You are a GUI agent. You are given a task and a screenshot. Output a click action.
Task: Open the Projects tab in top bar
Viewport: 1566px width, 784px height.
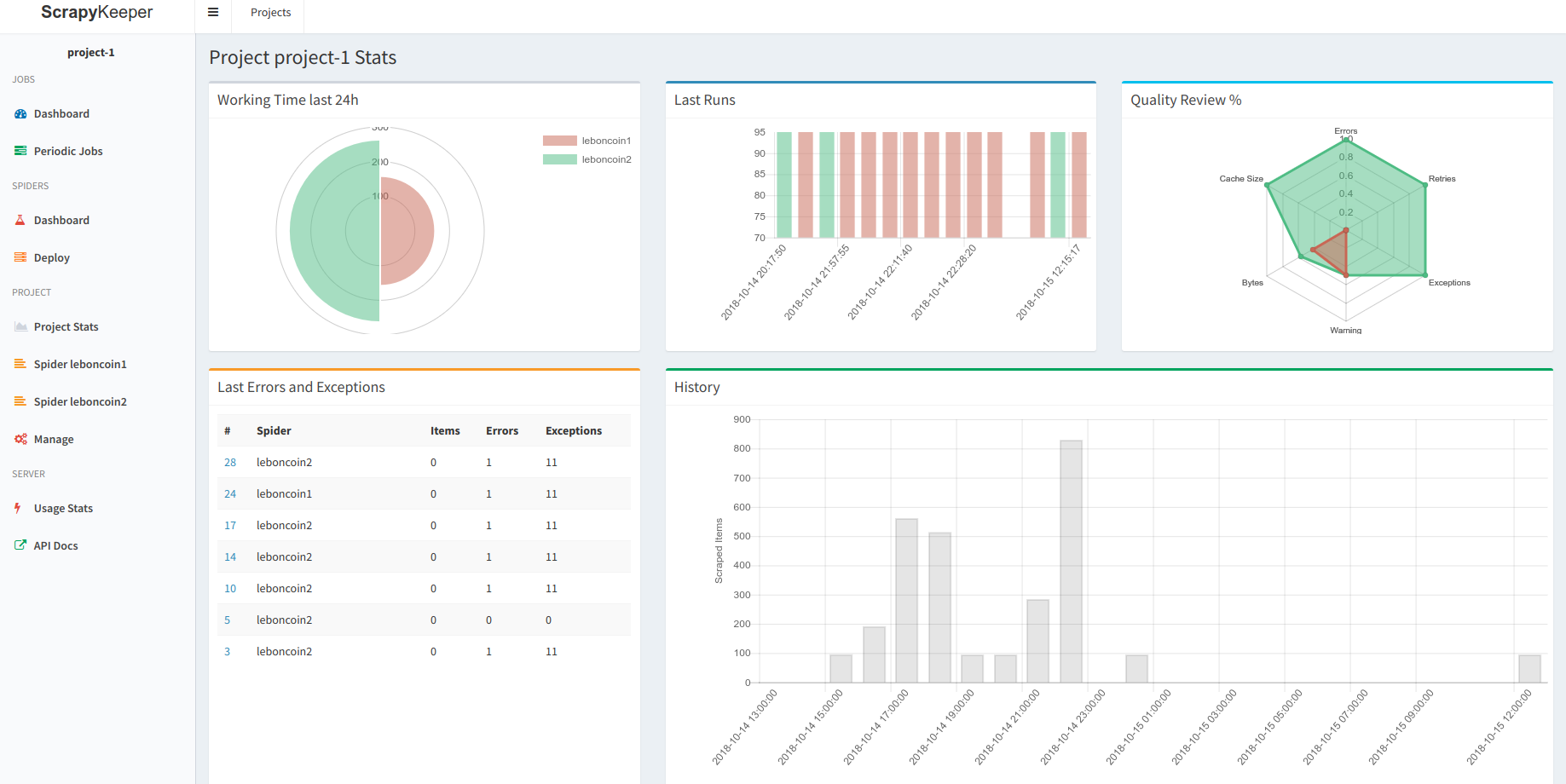pyautogui.click(x=270, y=13)
